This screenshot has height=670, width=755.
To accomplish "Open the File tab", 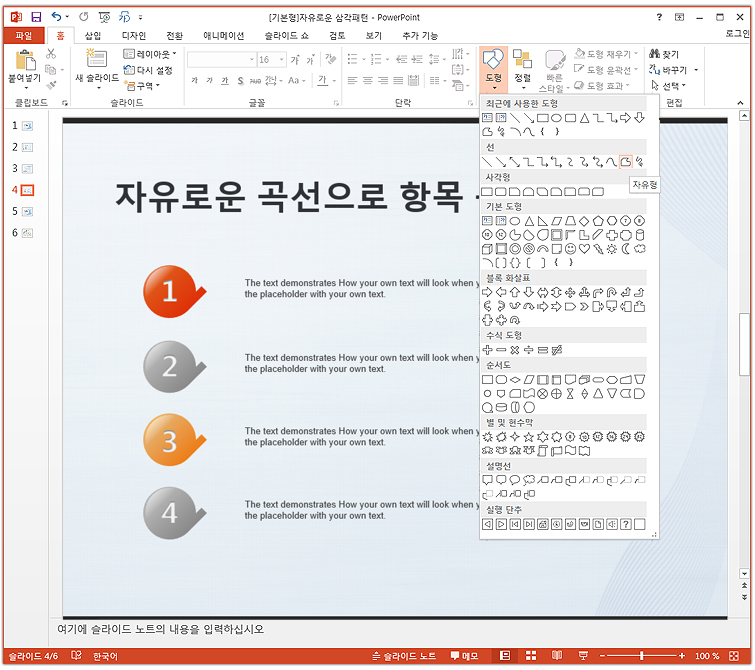I will coord(24,36).
